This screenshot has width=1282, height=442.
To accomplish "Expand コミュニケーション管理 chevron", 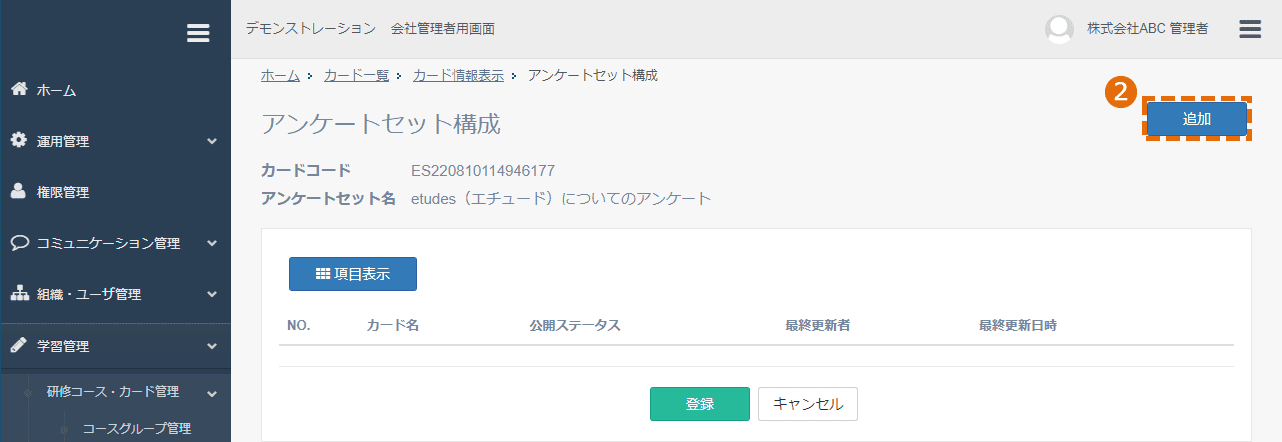I will pos(212,244).
